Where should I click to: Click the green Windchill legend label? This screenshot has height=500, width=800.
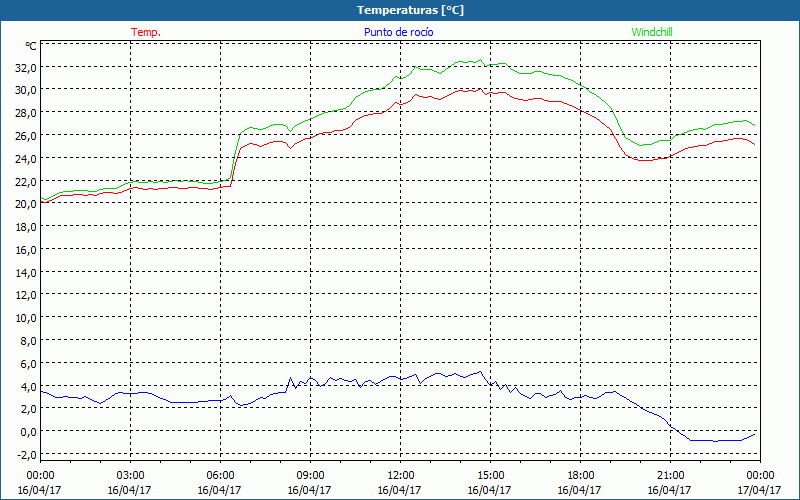652,32
